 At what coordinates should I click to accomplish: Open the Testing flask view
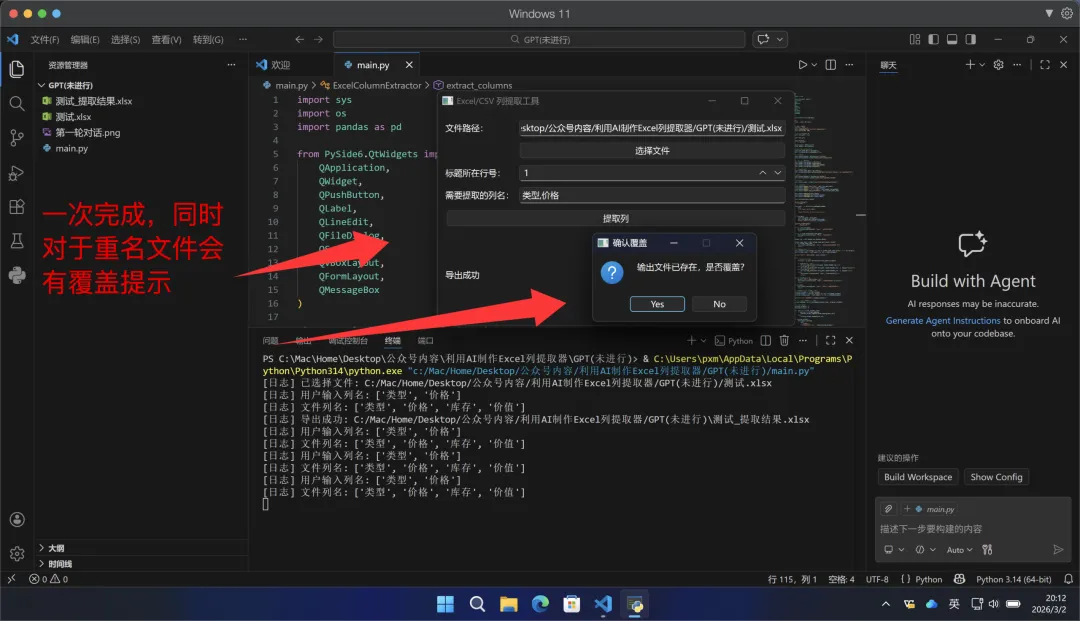pos(17,241)
